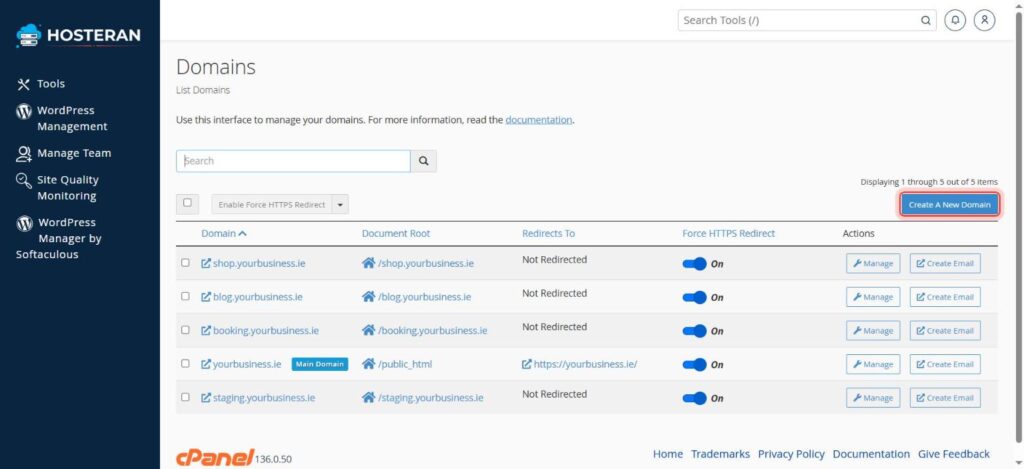Viewport: 1024px width, 469px height.
Task: Open Privacy Policy footer link
Action: coord(792,454)
